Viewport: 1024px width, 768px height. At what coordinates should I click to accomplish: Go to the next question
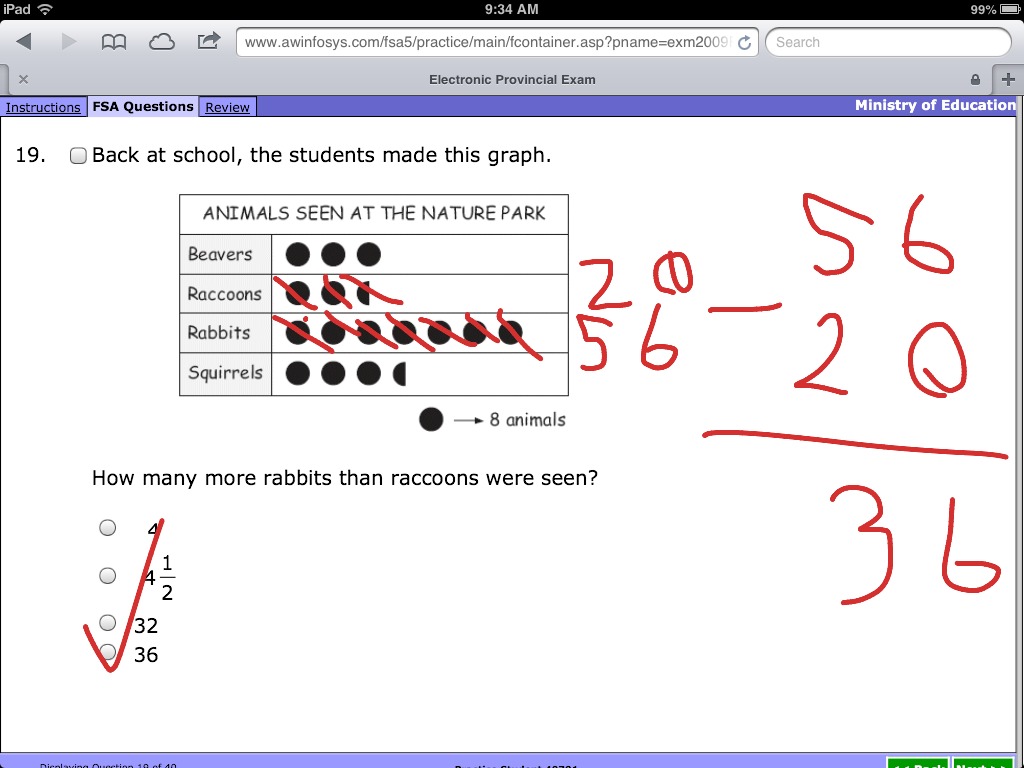coord(987,764)
